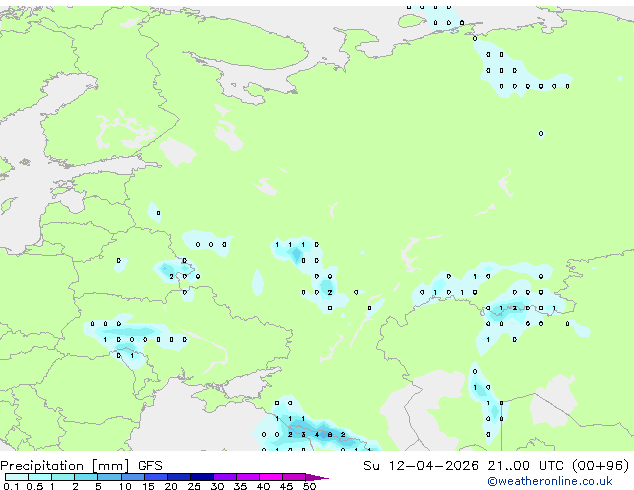Click the '35' legend scale label

point(240,486)
